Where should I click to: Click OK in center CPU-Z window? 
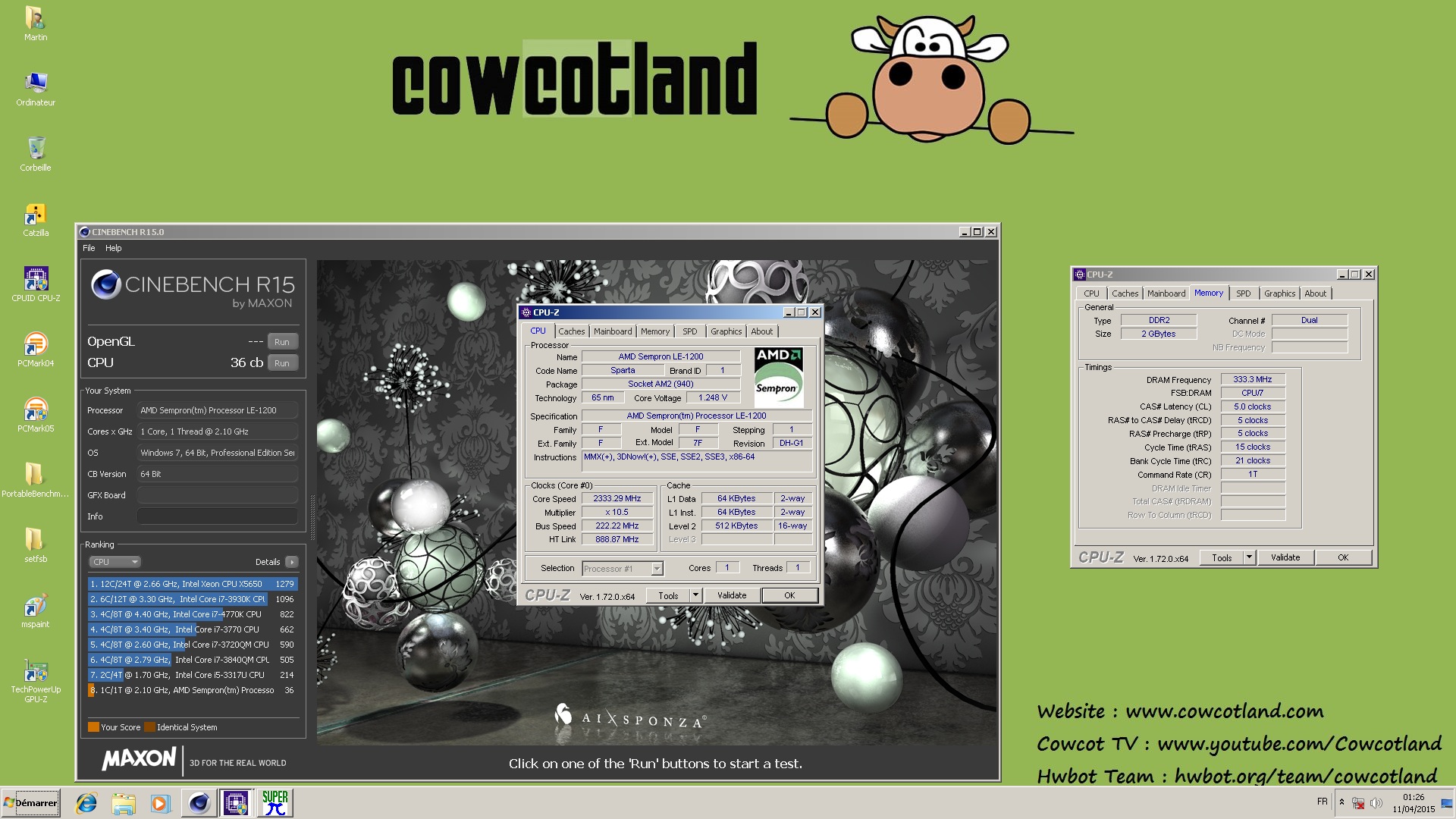click(789, 596)
